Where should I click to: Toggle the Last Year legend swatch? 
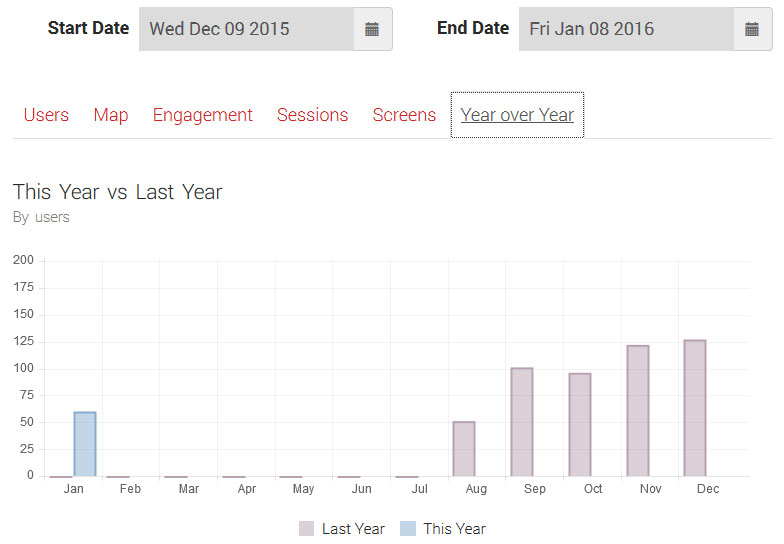click(x=306, y=528)
